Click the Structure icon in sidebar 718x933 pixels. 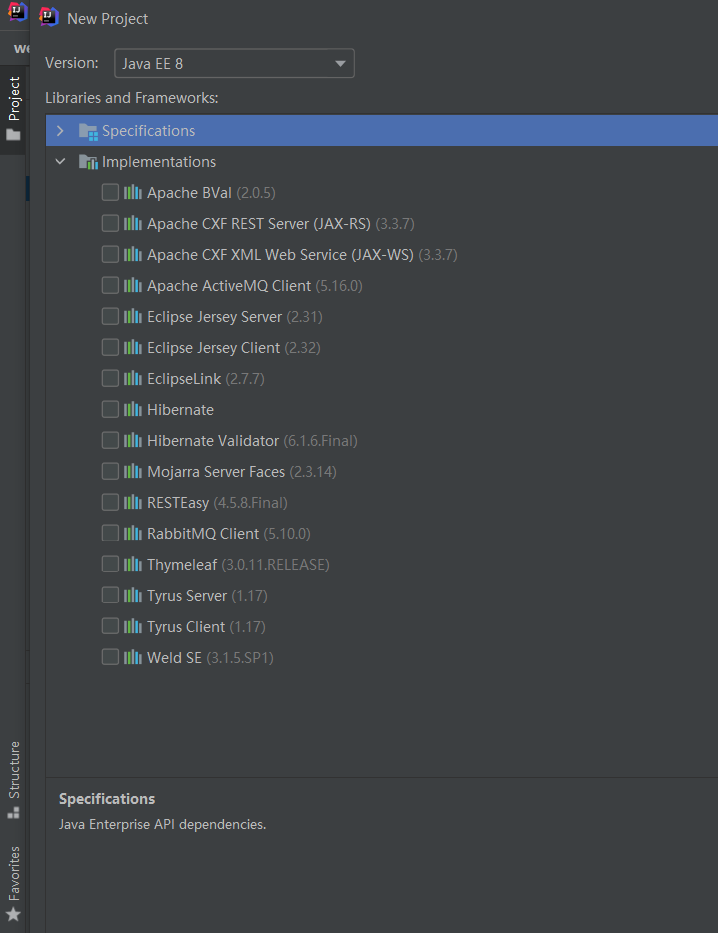tap(13, 812)
